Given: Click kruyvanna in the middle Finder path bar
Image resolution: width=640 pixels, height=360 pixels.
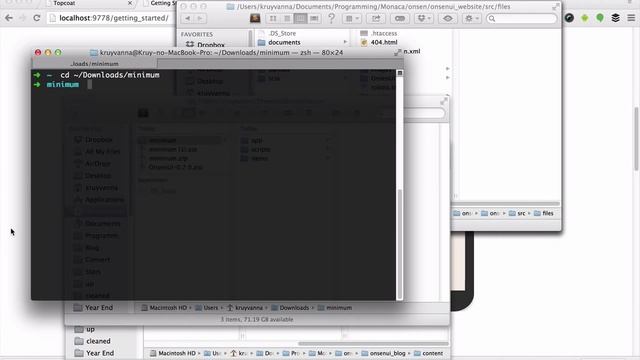Looking at the screenshot, I should point(245,308).
